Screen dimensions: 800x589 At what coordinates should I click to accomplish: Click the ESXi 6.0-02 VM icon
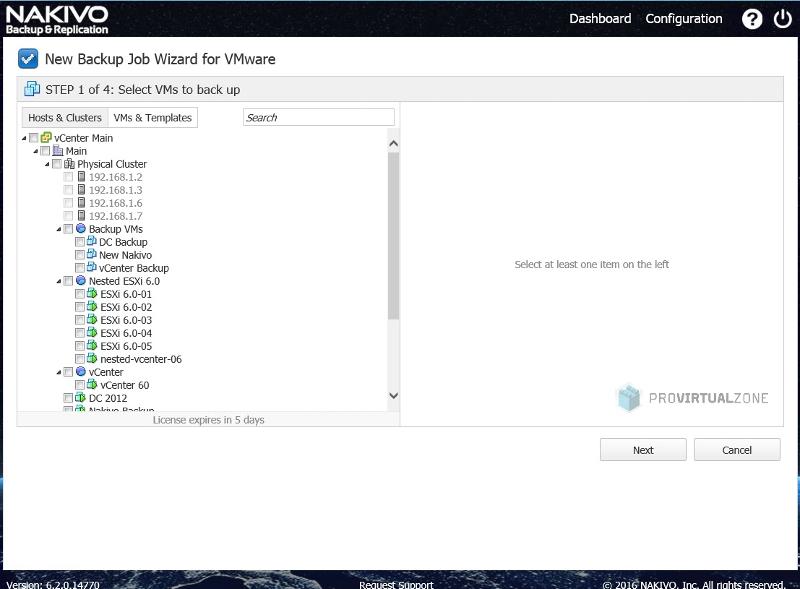coord(92,307)
